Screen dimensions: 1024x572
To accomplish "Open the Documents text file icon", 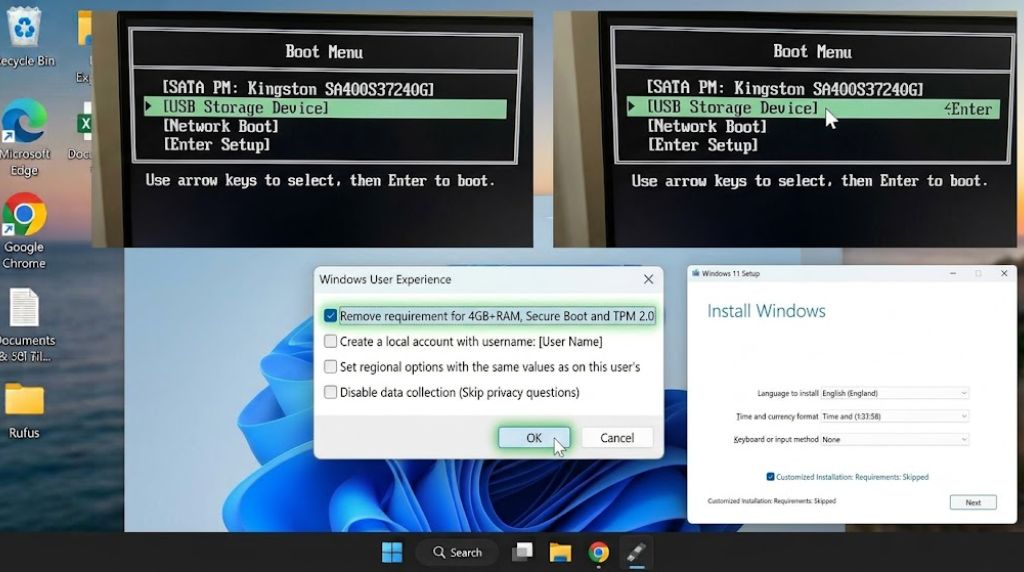I will click(25, 325).
